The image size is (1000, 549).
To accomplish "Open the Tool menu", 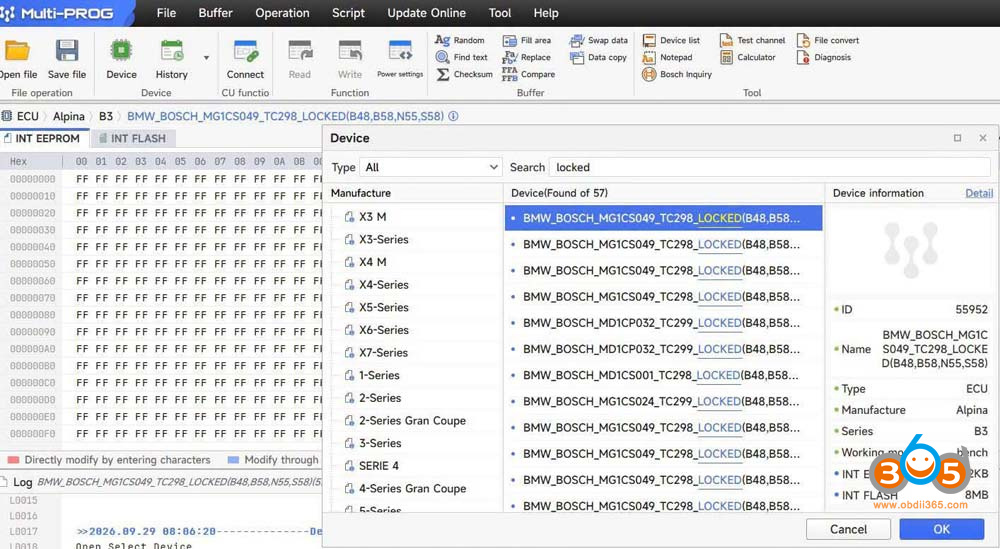I will point(499,13).
